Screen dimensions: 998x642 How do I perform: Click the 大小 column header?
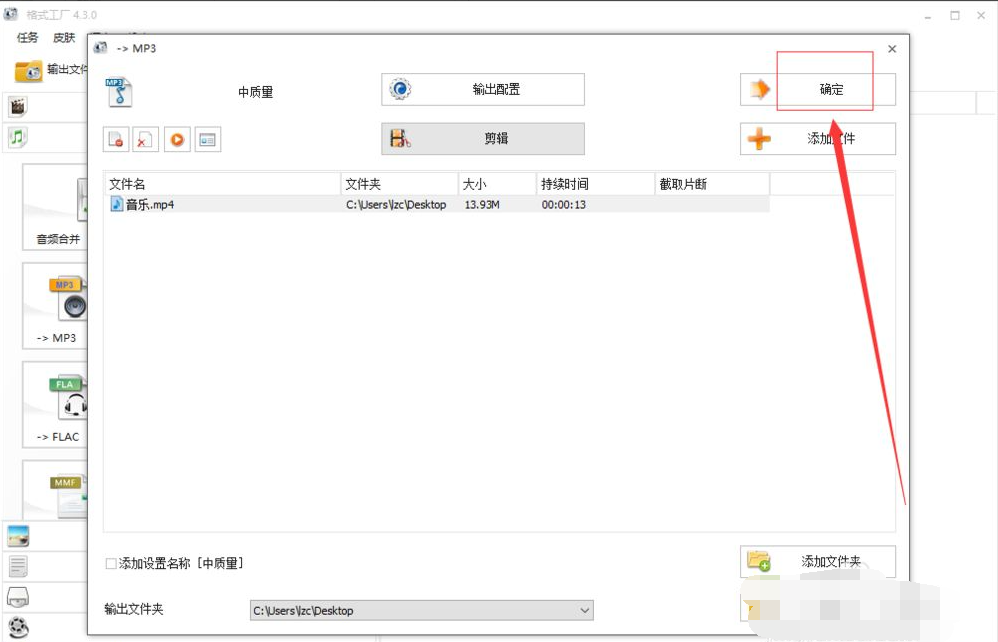[x=498, y=184]
